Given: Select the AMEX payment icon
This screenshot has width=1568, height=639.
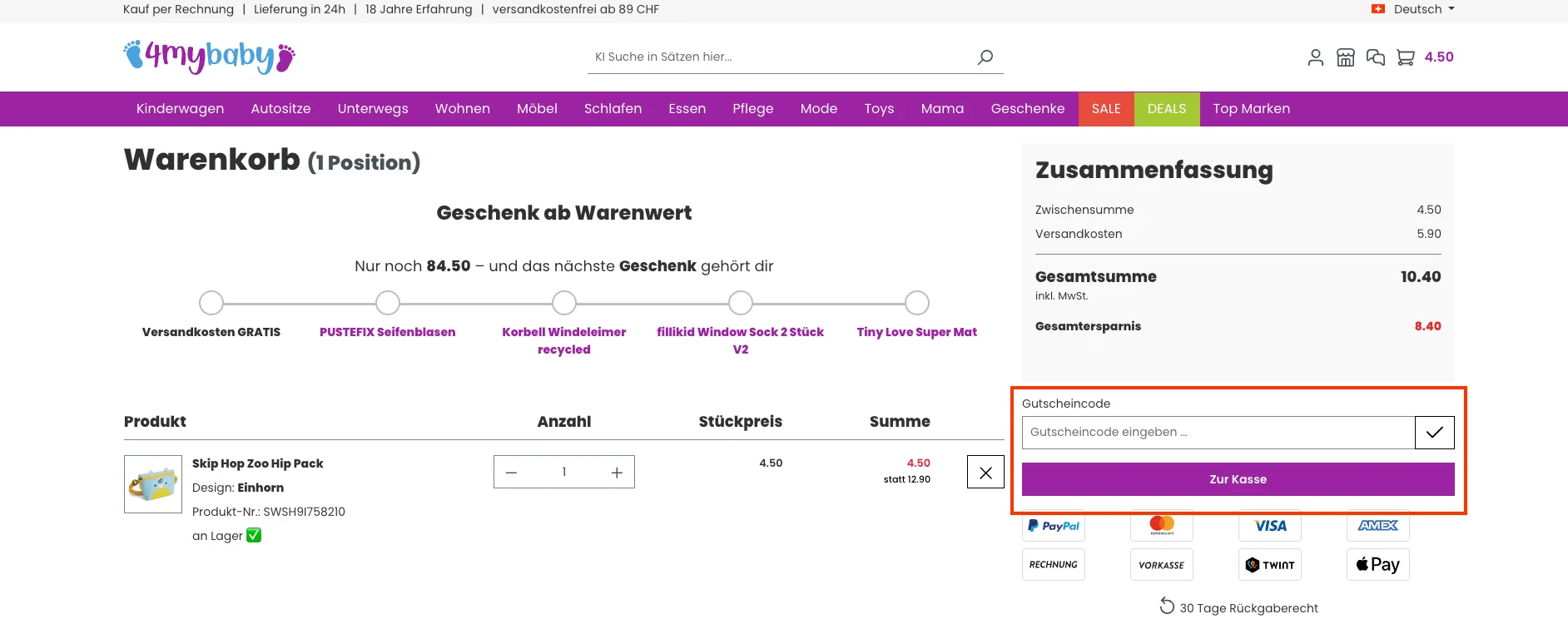Looking at the screenshot, I should tap(1378, 526).
